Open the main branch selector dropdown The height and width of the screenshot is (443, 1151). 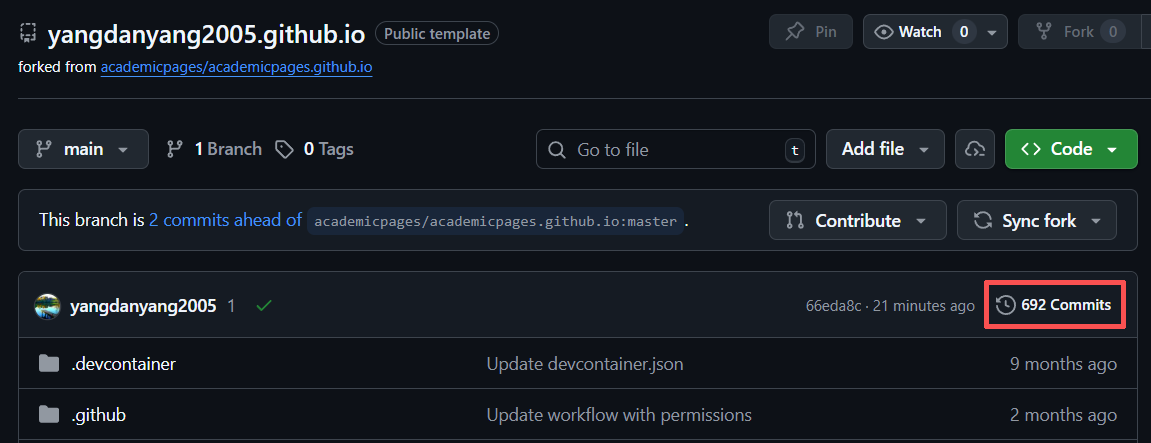tap(83, 149)
